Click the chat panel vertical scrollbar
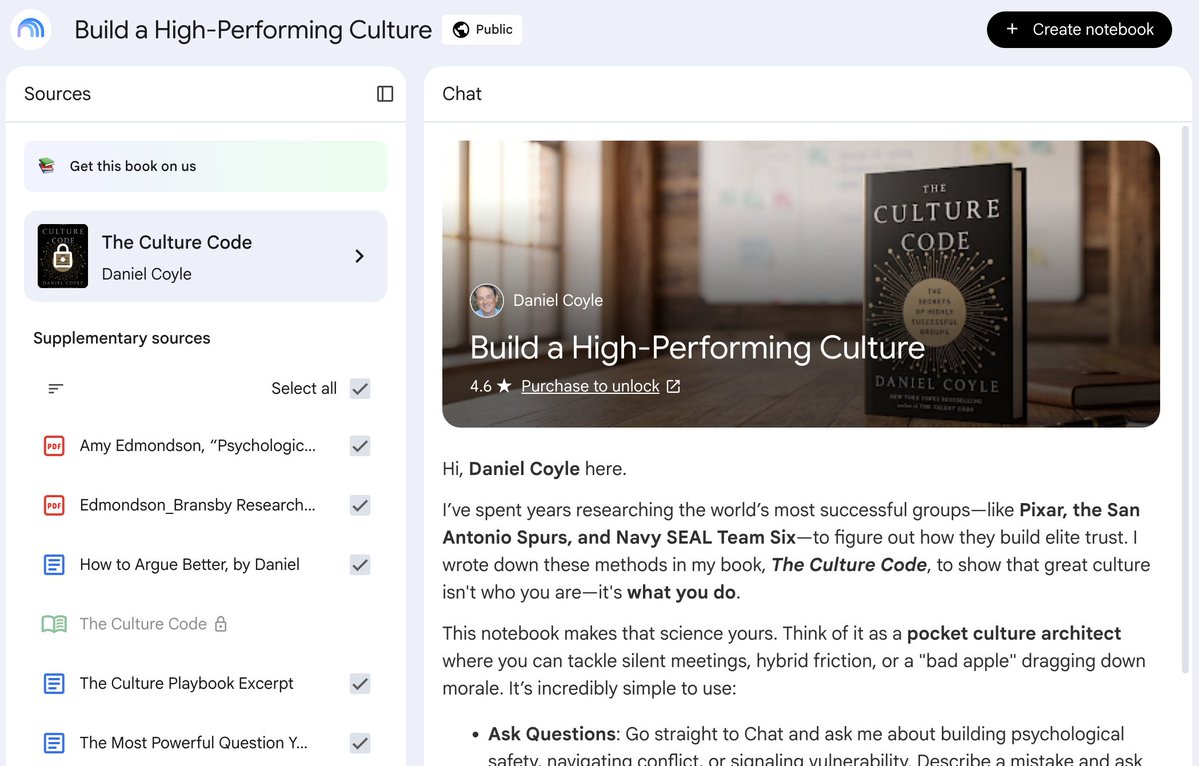The height and width of the screenshot is (766, 1199). click(1185, 398)
